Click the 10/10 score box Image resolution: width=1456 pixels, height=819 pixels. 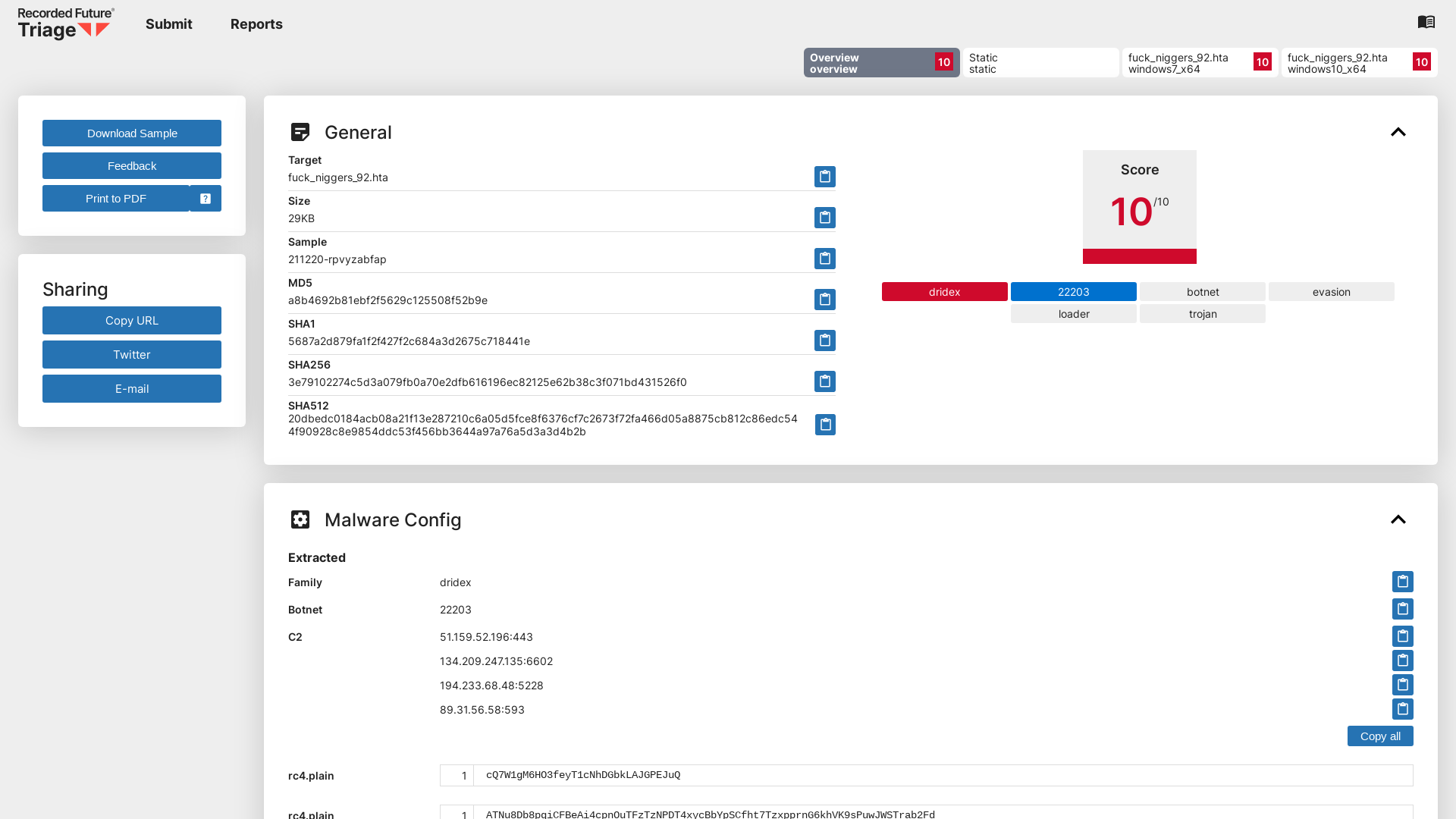[1140, 207]
